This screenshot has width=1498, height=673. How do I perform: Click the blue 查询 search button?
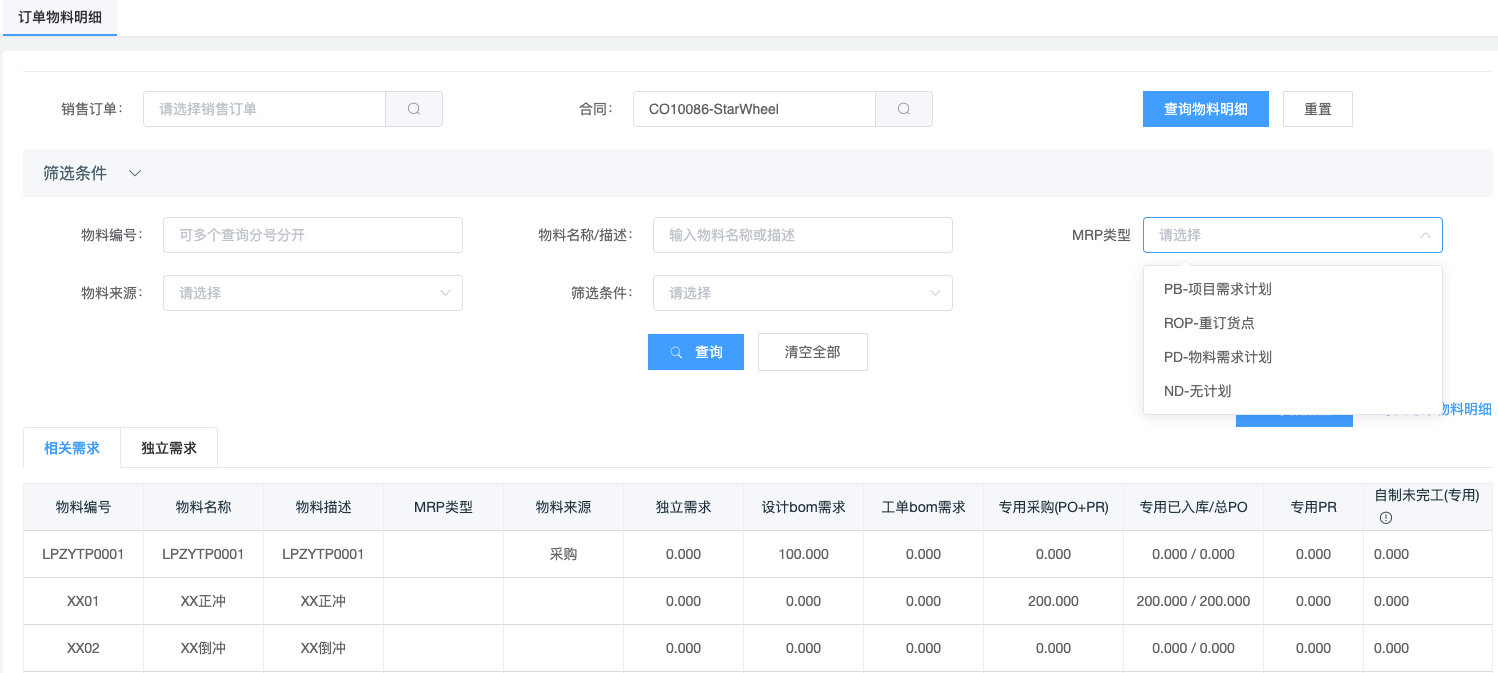tap(695, 352)
